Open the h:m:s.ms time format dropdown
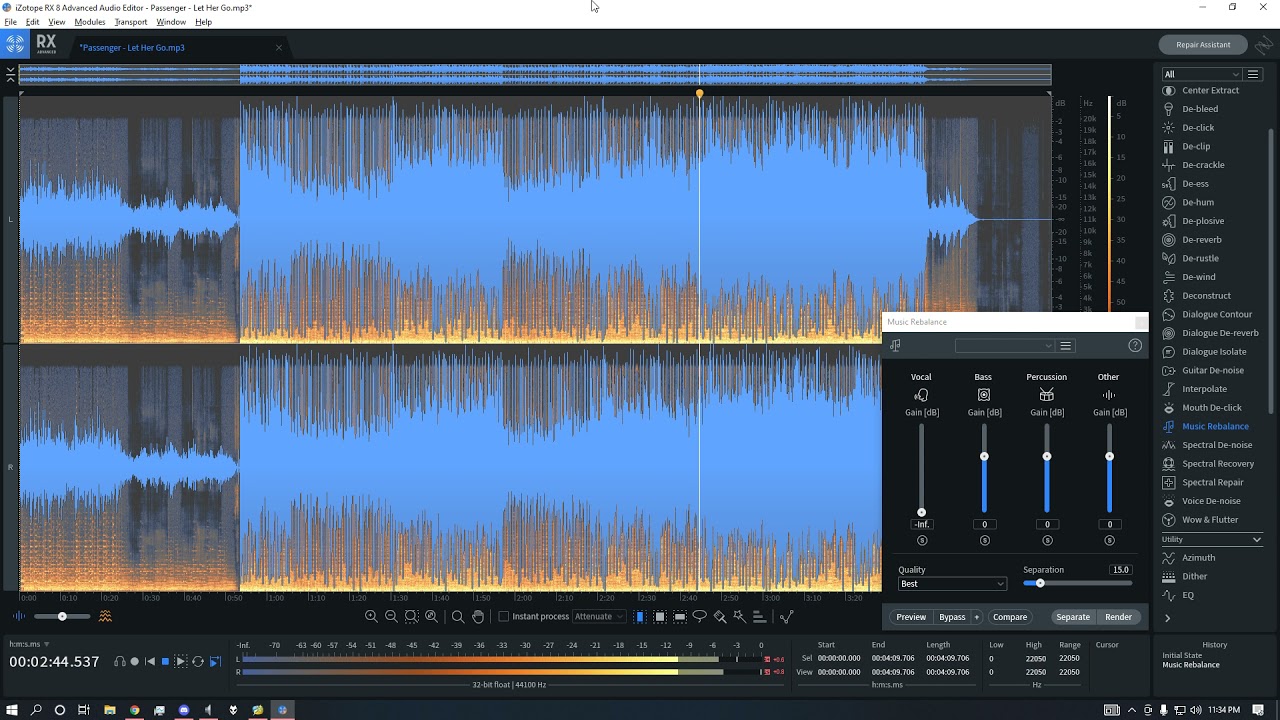 (x=29, y=644)
